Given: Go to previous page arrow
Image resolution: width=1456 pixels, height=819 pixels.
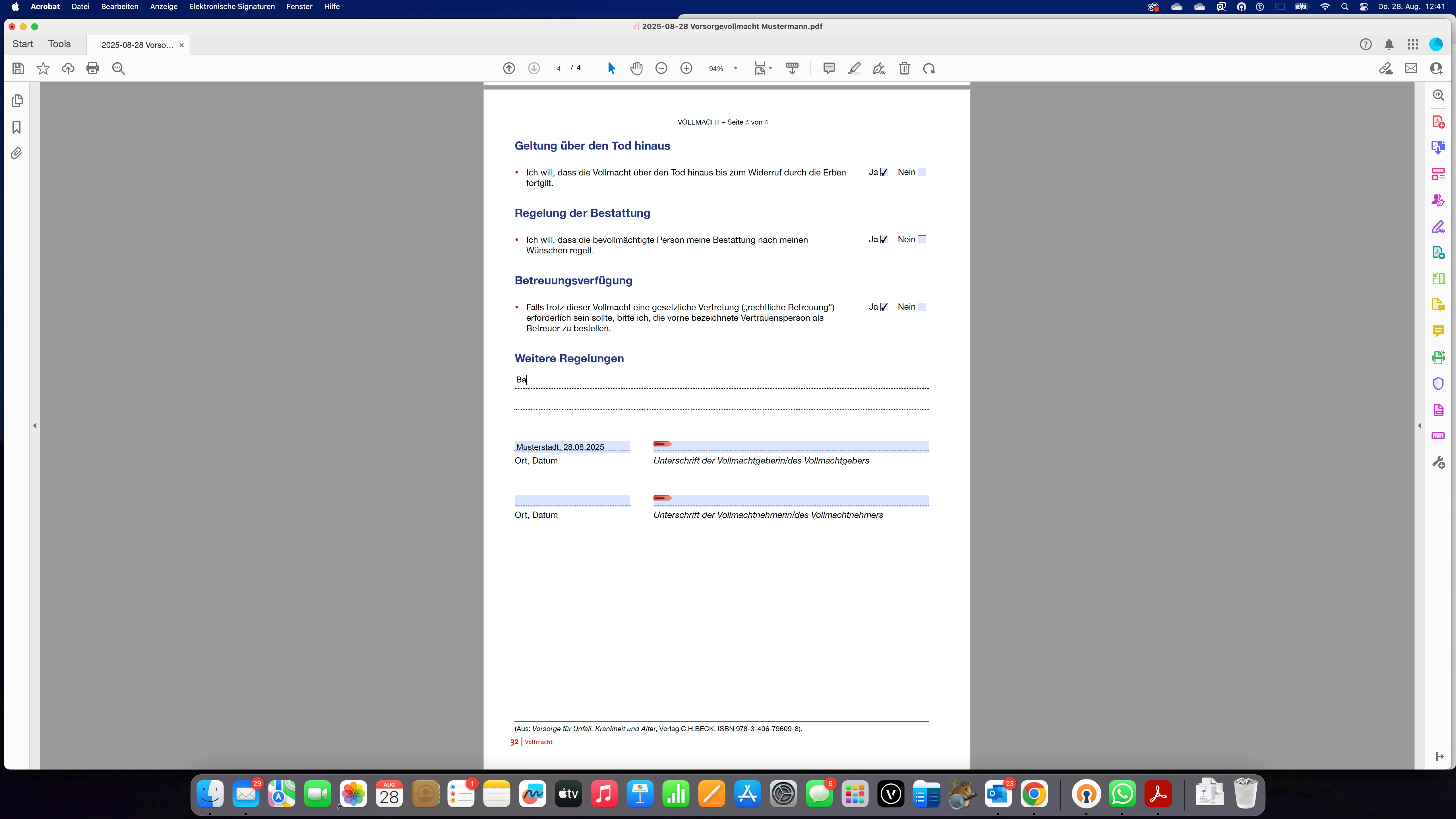Looking at the screenshot, I should click(x=509, y=68).
